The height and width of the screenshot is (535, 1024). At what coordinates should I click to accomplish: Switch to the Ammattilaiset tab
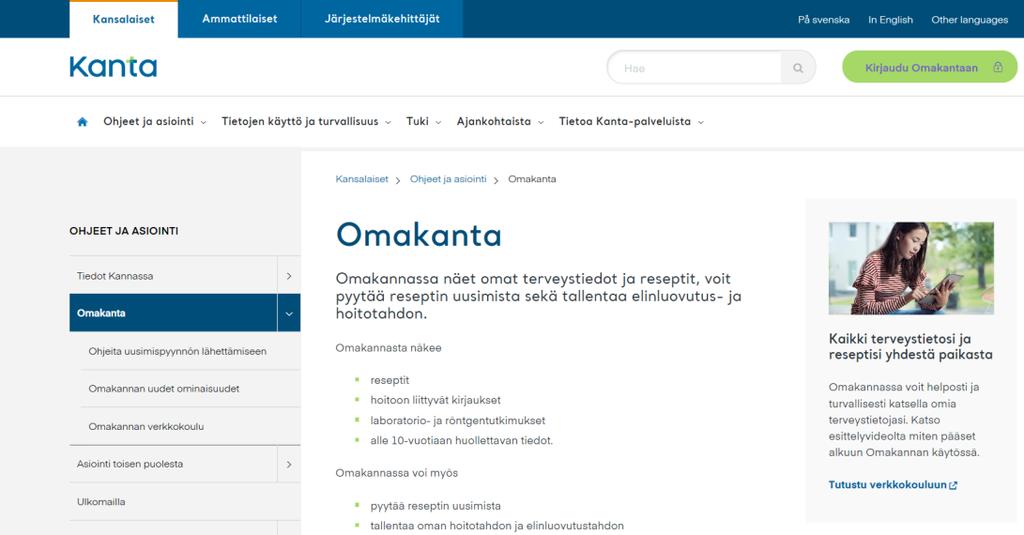point(239,19)
